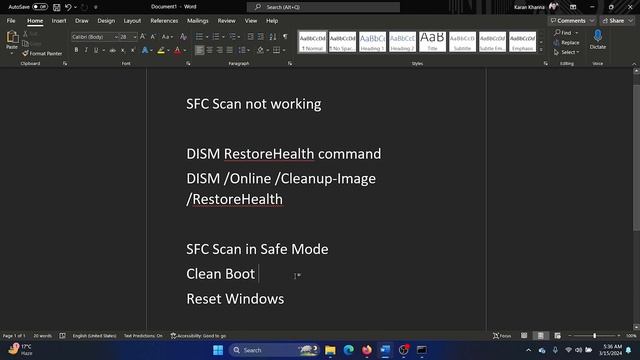
Task: Decrease paragraph indent
Action: tap(251, 37)
